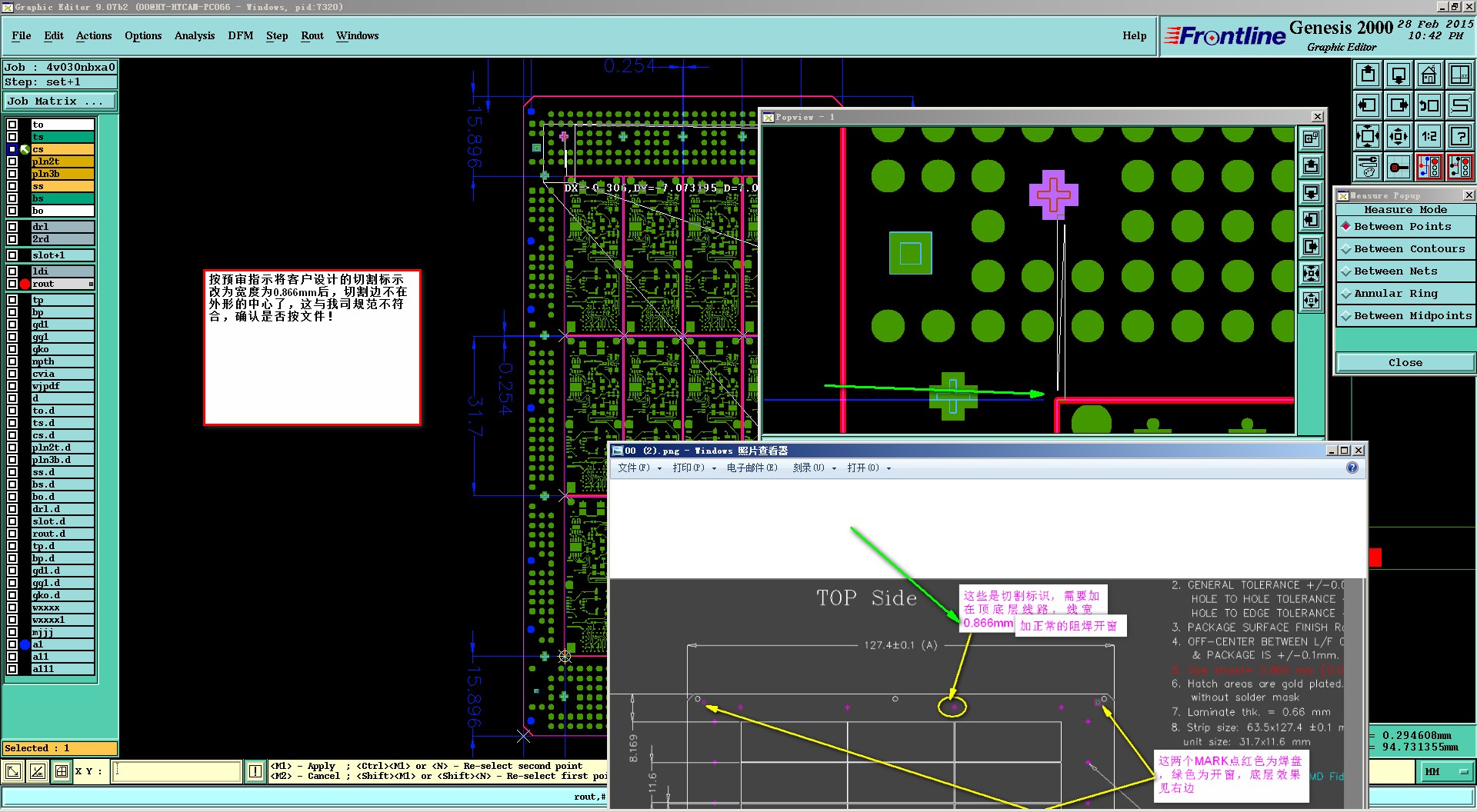This screenshot has width=1477, height=812.
Task: Open the Edit menu
Action: click(54, 36)
